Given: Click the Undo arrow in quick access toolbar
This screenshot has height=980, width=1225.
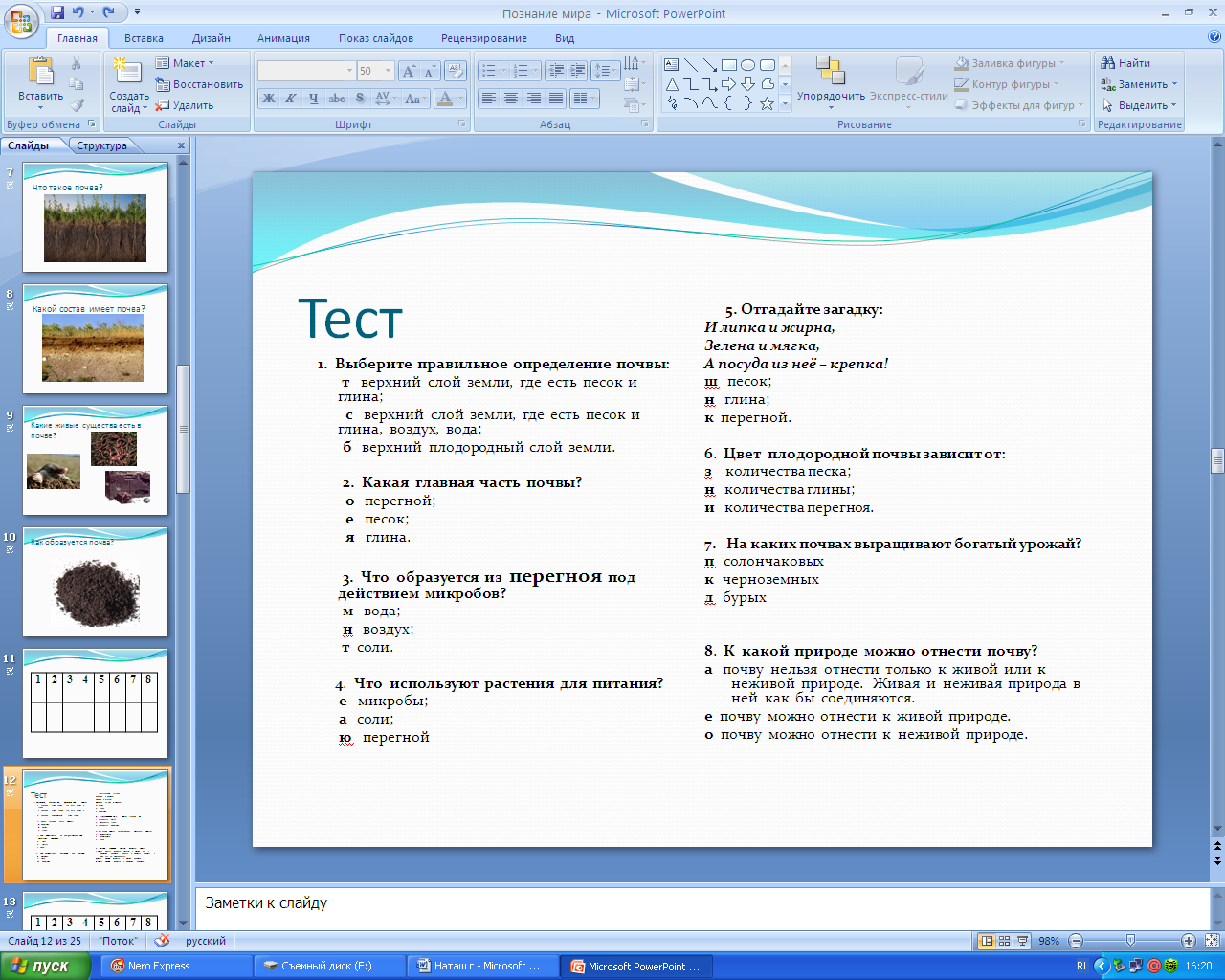Looking at the screenshot, I should [x=78, y=13].
